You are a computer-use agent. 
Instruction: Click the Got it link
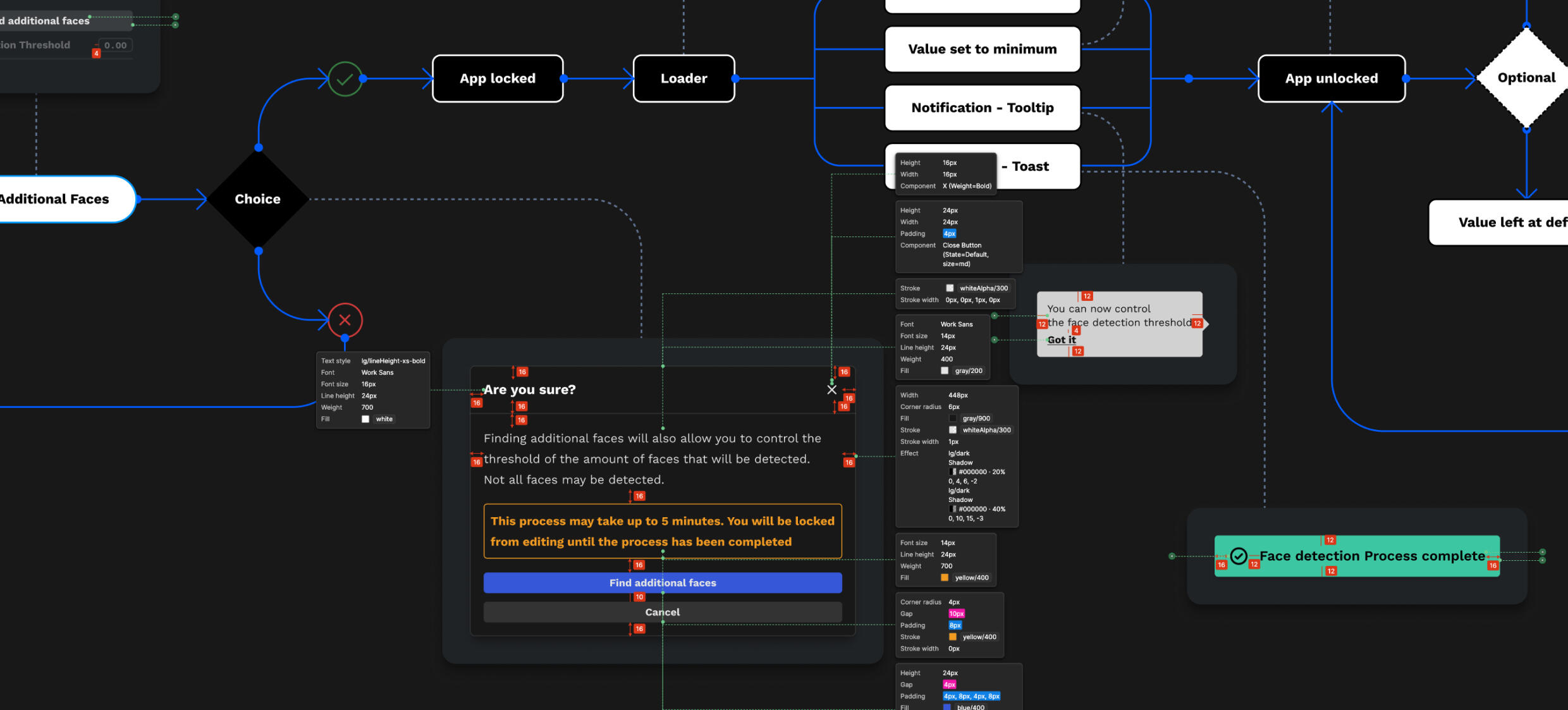click(x=1062, y=340)
